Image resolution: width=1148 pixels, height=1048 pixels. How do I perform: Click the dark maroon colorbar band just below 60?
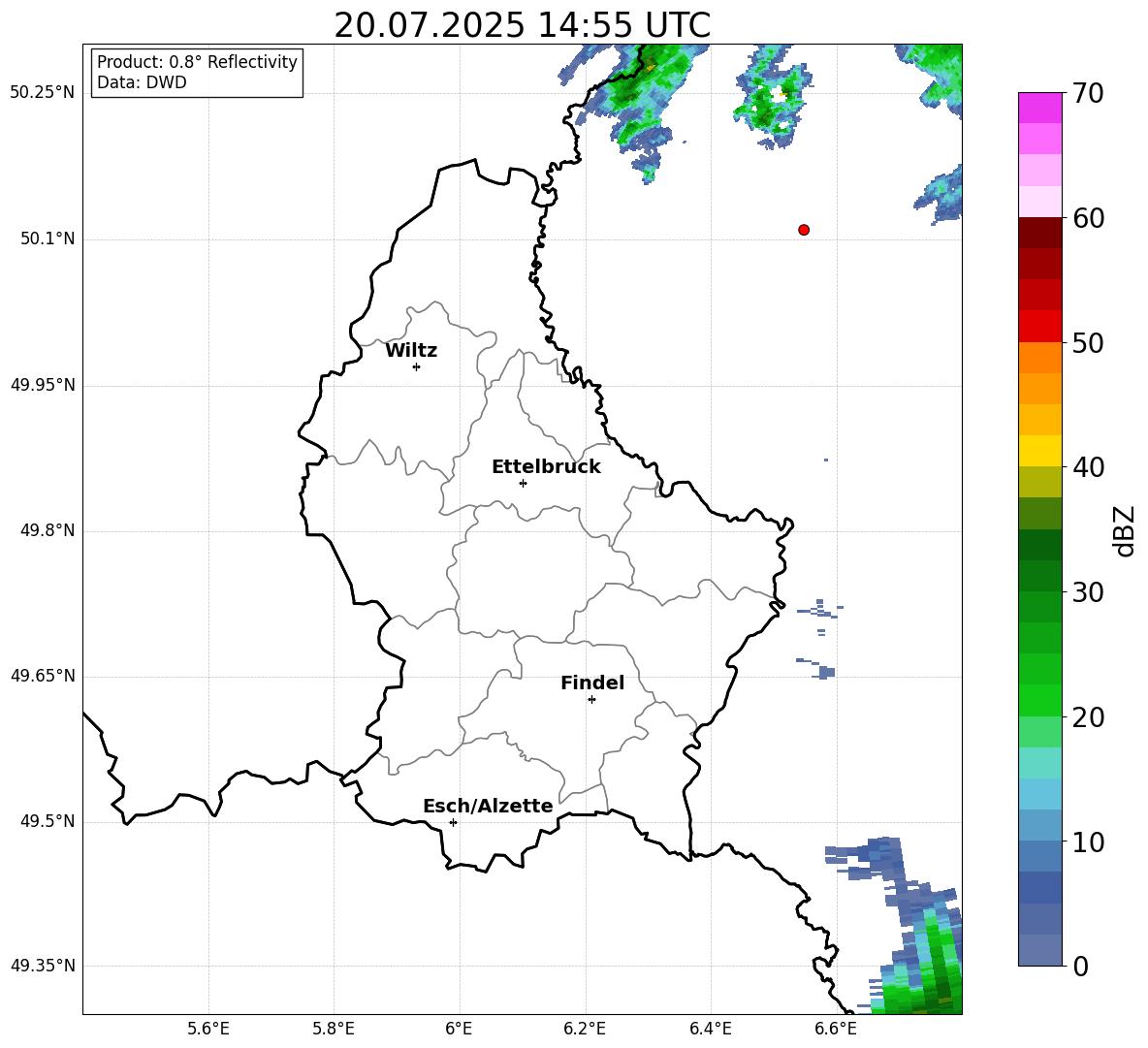point(1039,233)
